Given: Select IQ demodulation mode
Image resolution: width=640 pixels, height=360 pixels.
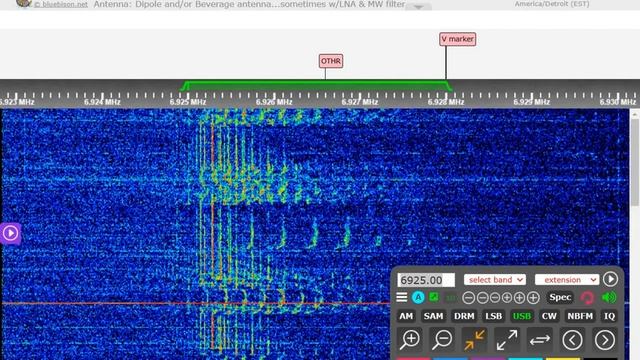Looking at the screenshot, I should [609, 316].
